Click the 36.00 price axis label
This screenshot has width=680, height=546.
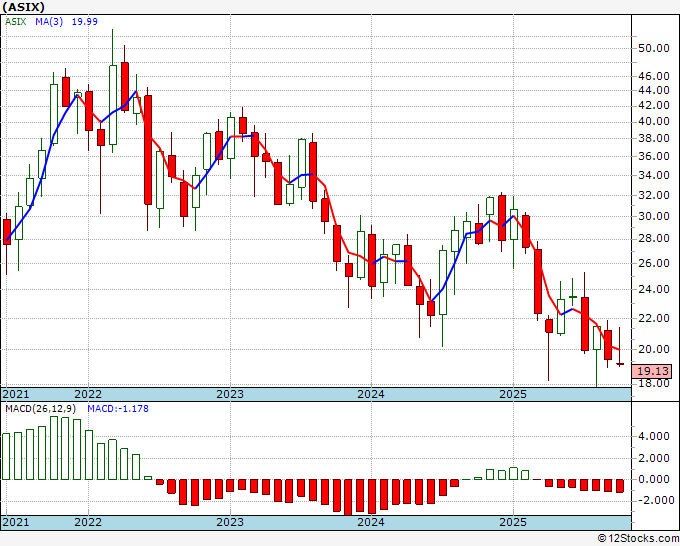pyautogui.click(x=654, y=156)
